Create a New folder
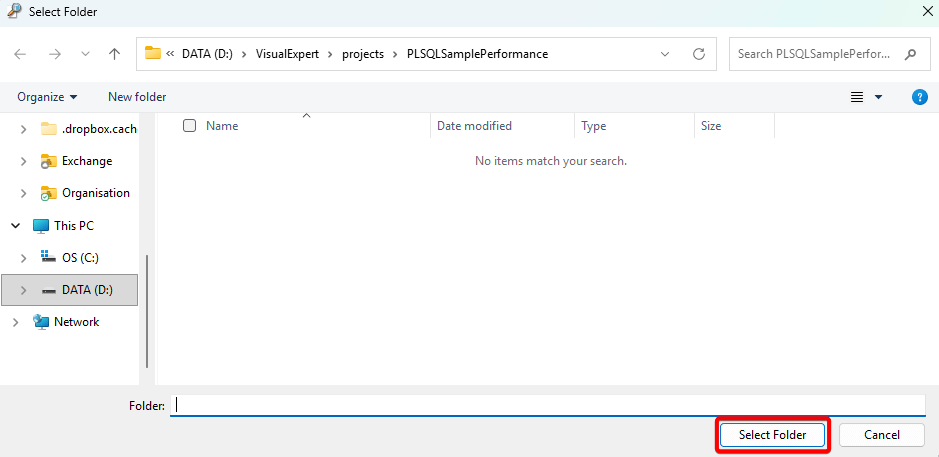This screenshot has width=939, height=457. click(x=137, y=96)
